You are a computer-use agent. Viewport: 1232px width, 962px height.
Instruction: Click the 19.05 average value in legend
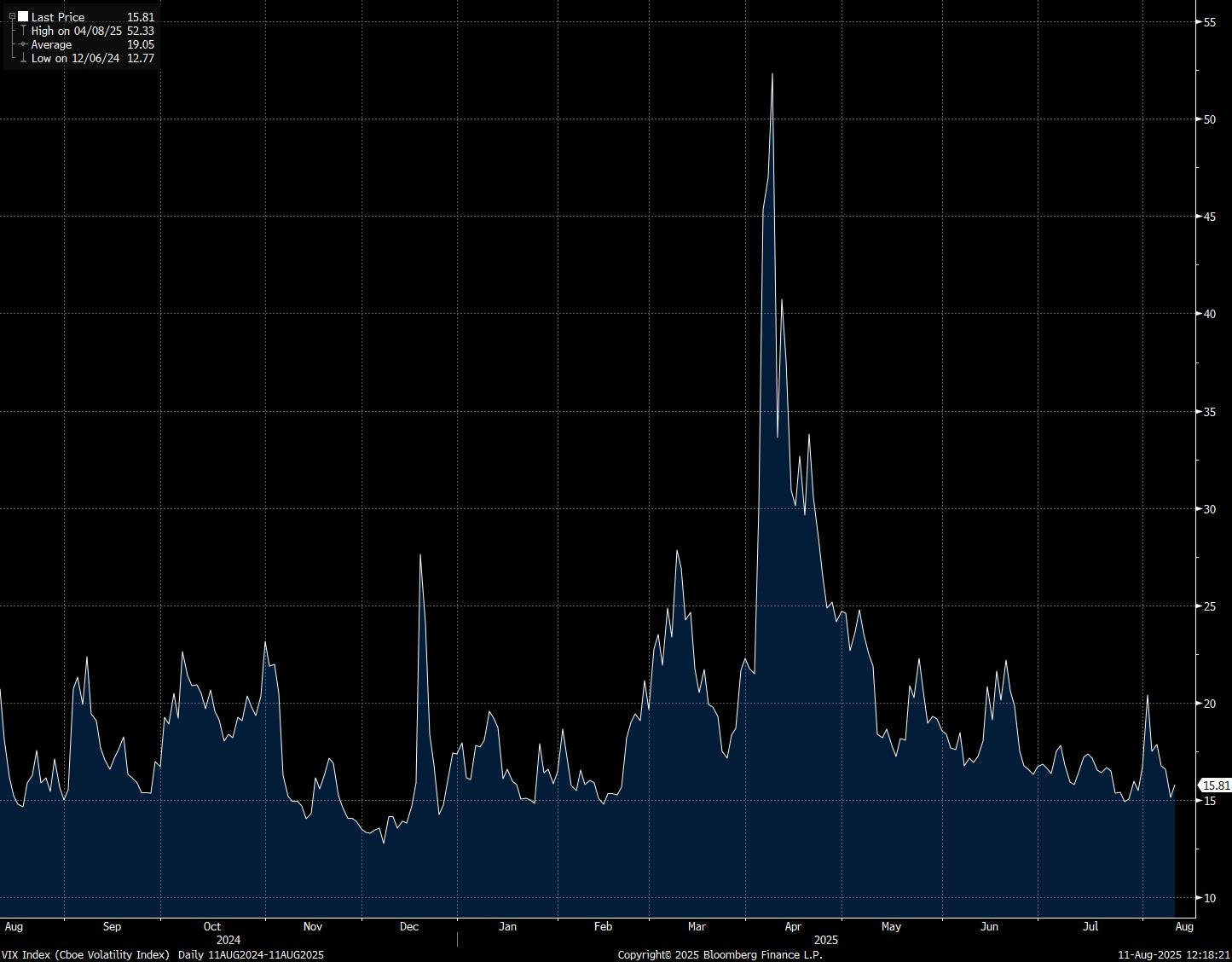point(141,44)
